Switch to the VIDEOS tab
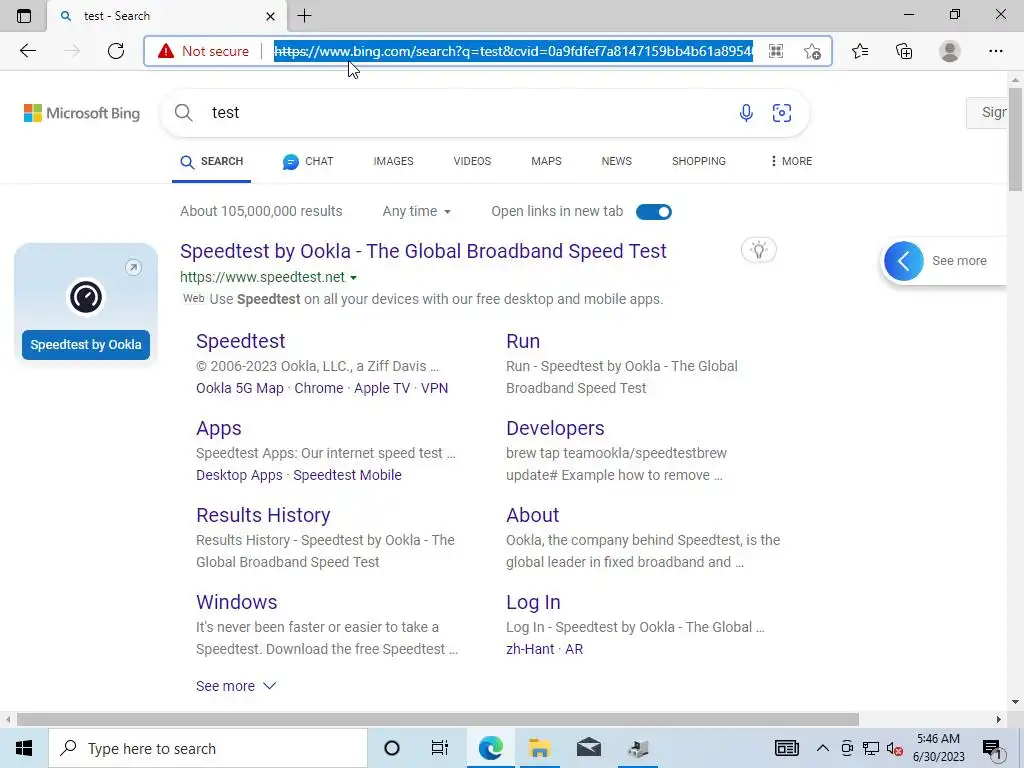1024x768 pixels. (472, 161)
